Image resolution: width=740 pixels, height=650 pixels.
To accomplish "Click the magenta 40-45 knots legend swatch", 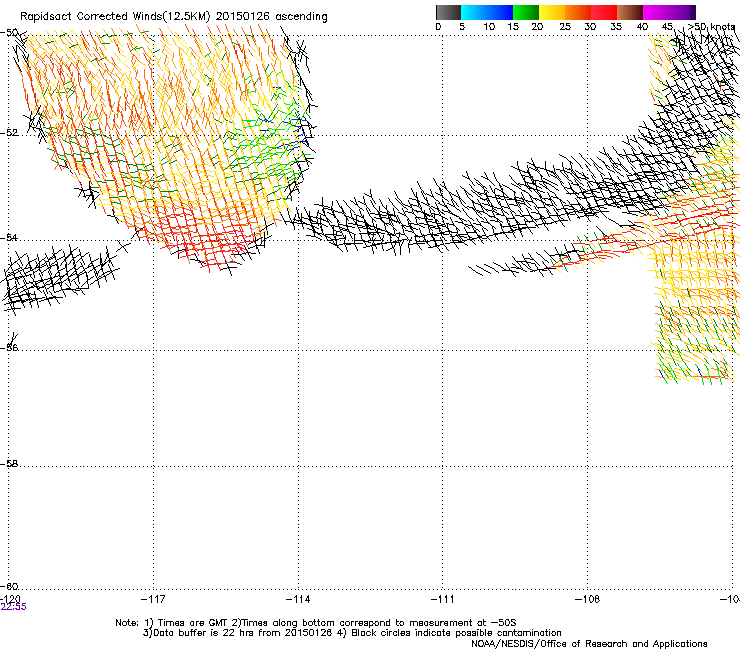I will [656, 12].
